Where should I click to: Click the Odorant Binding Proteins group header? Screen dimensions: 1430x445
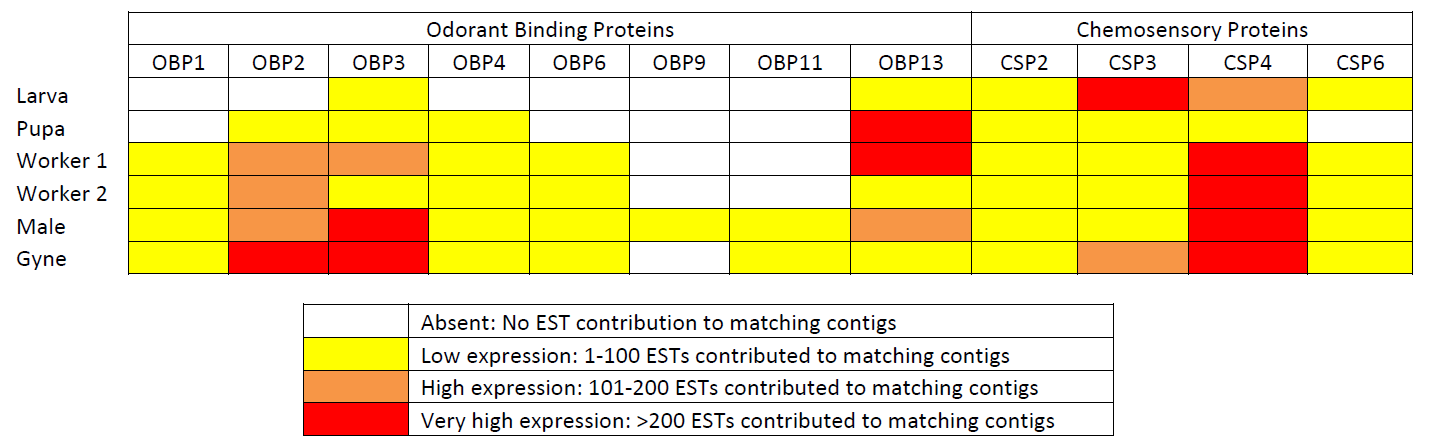(x=550, y=30)
